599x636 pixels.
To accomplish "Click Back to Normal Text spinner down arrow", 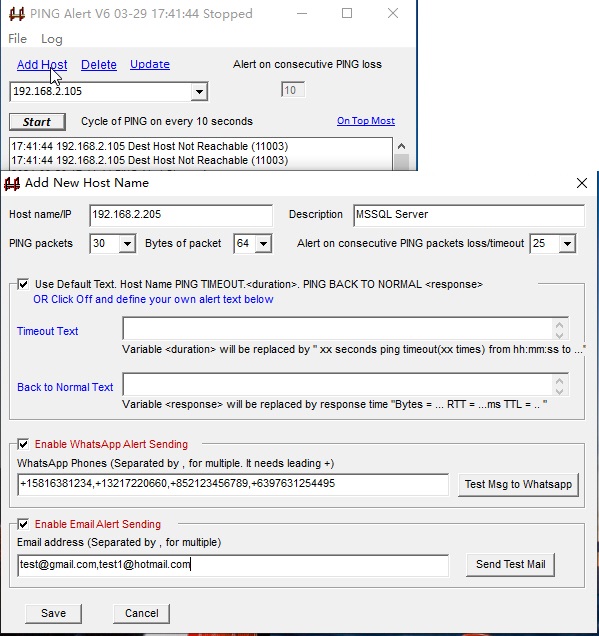I will (560, 391).
